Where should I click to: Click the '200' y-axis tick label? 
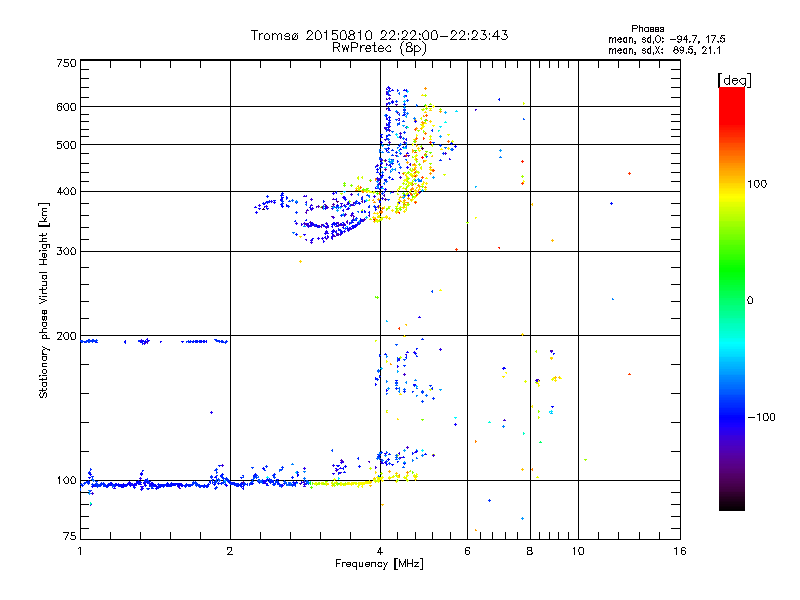tap(66, 336)
